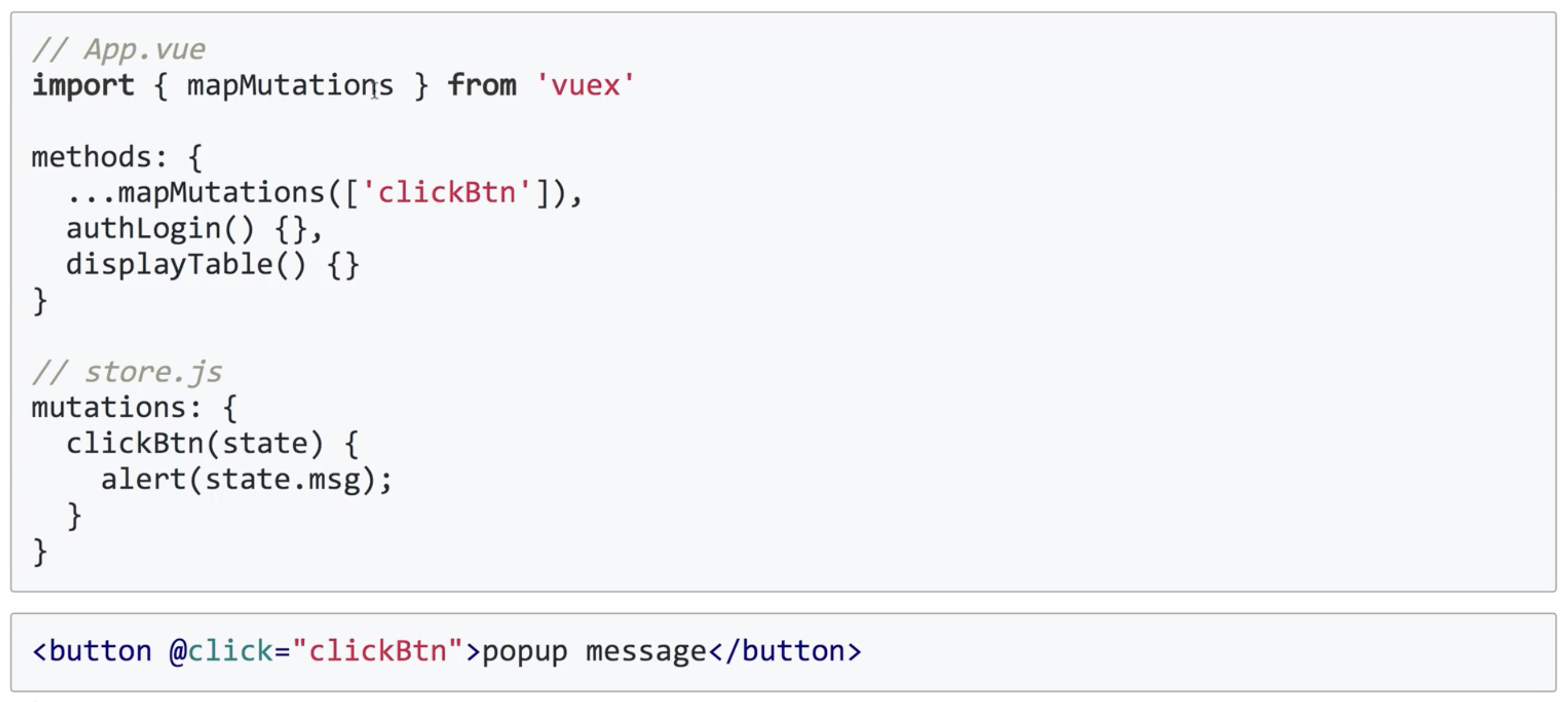
Task: Click the 'vuex' string literal
Action: 585,85
